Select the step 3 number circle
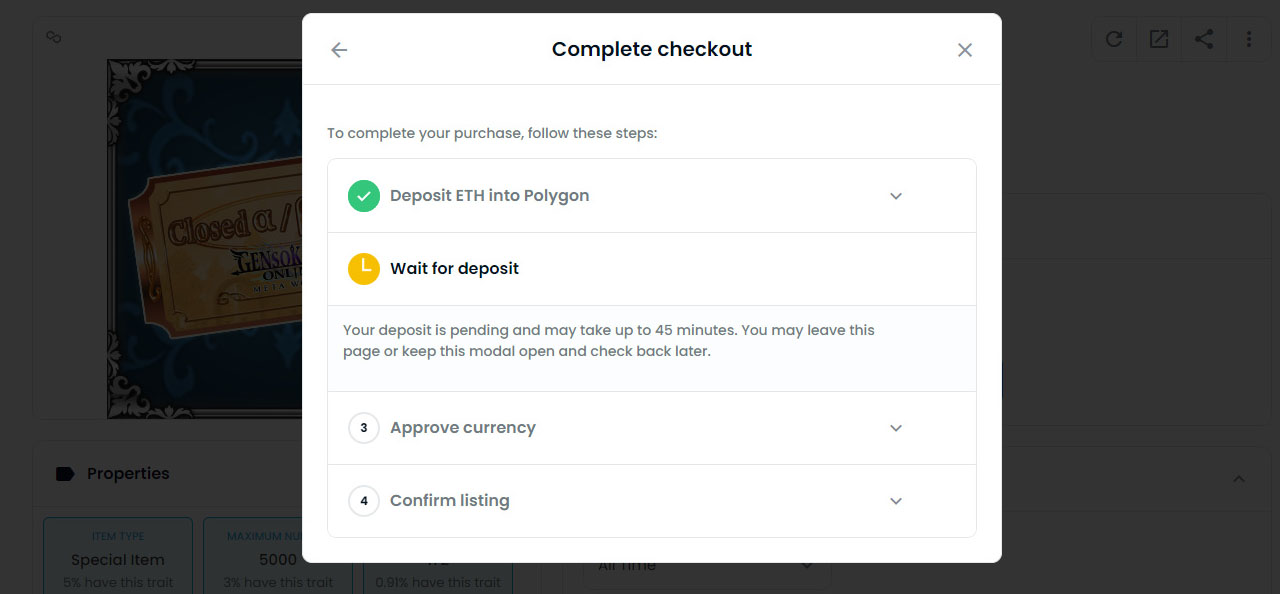The image size is (1280, 594). [364, 428]
